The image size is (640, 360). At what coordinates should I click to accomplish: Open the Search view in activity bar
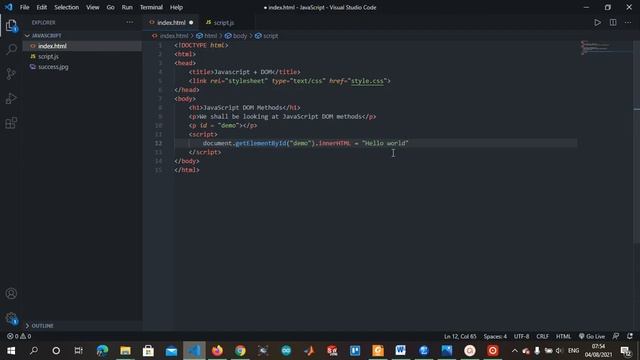tap(11, 50)
